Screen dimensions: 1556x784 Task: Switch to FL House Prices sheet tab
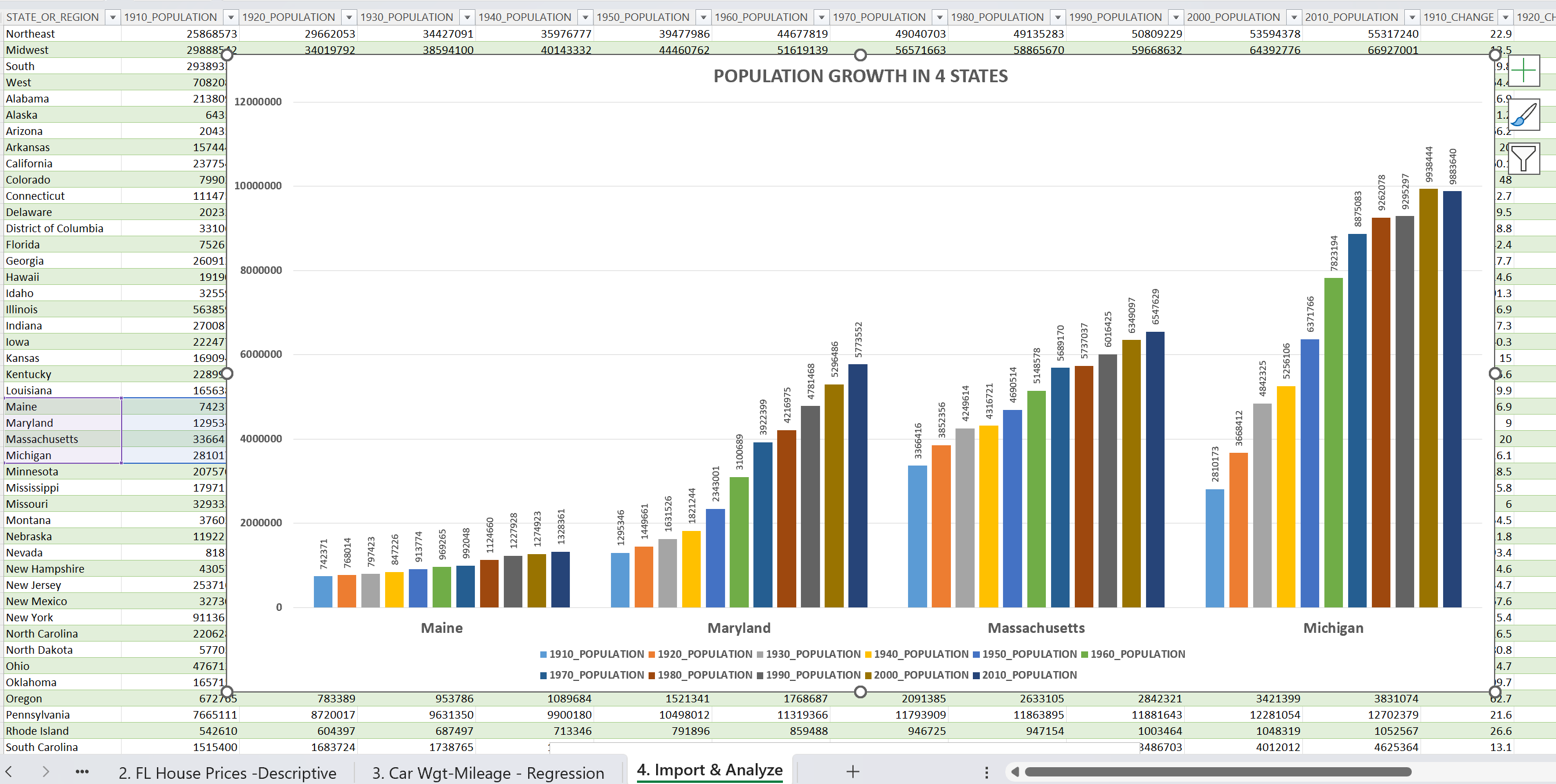[227, 772]
